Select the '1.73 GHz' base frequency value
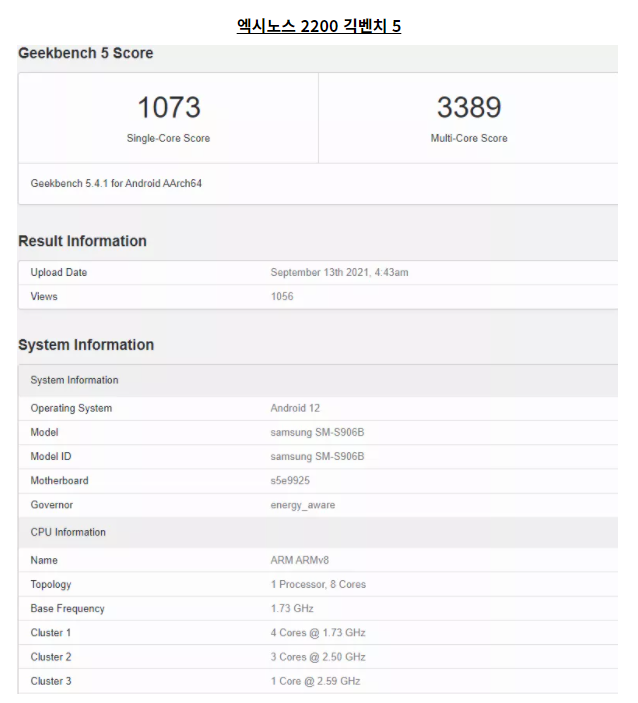The width and height of the screenshot is (638, 703). (x=292, y=608)
